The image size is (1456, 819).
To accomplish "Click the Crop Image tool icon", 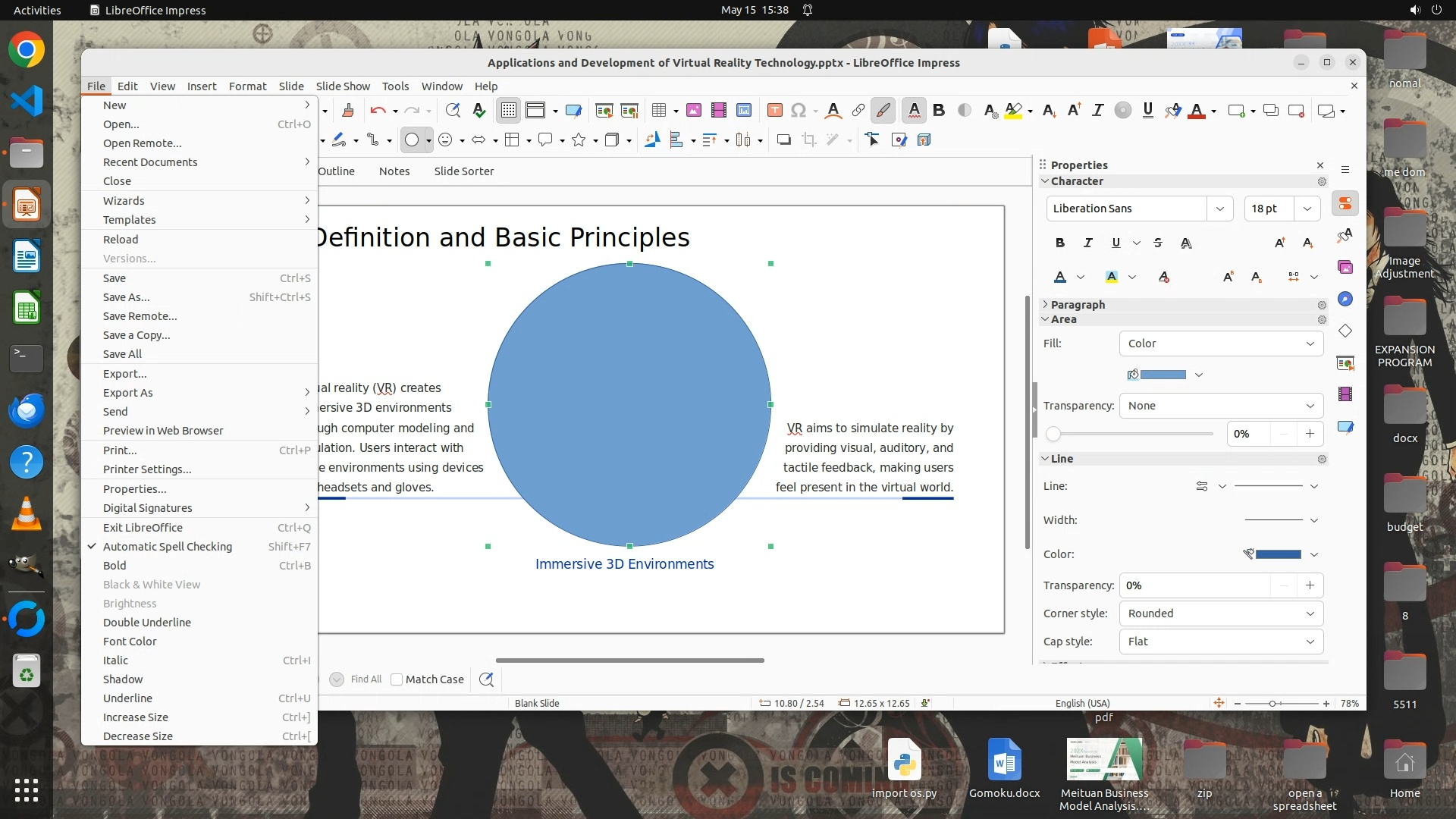I will coord(809,140).
